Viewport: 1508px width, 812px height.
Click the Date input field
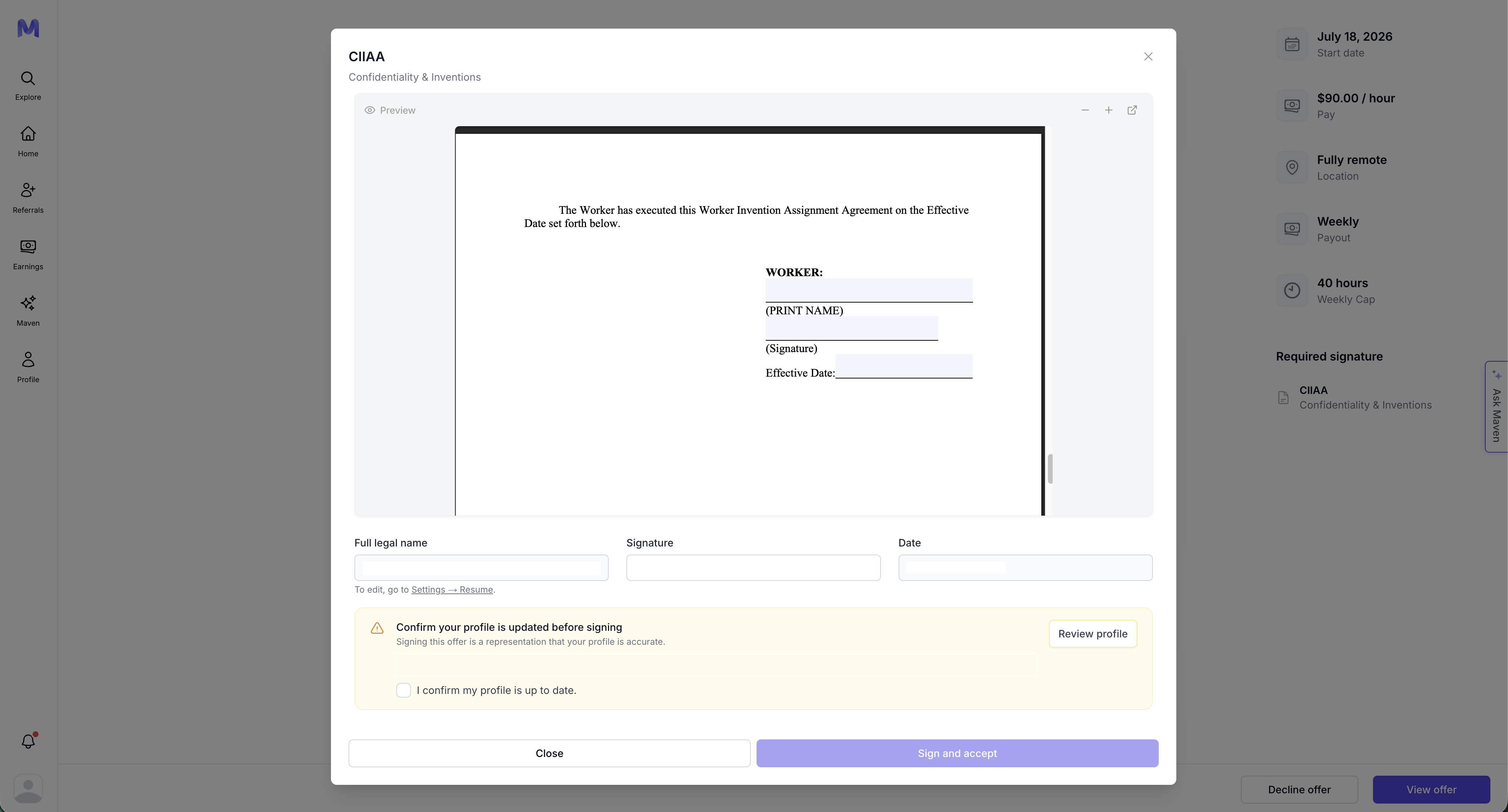[x=1025, y=568]
